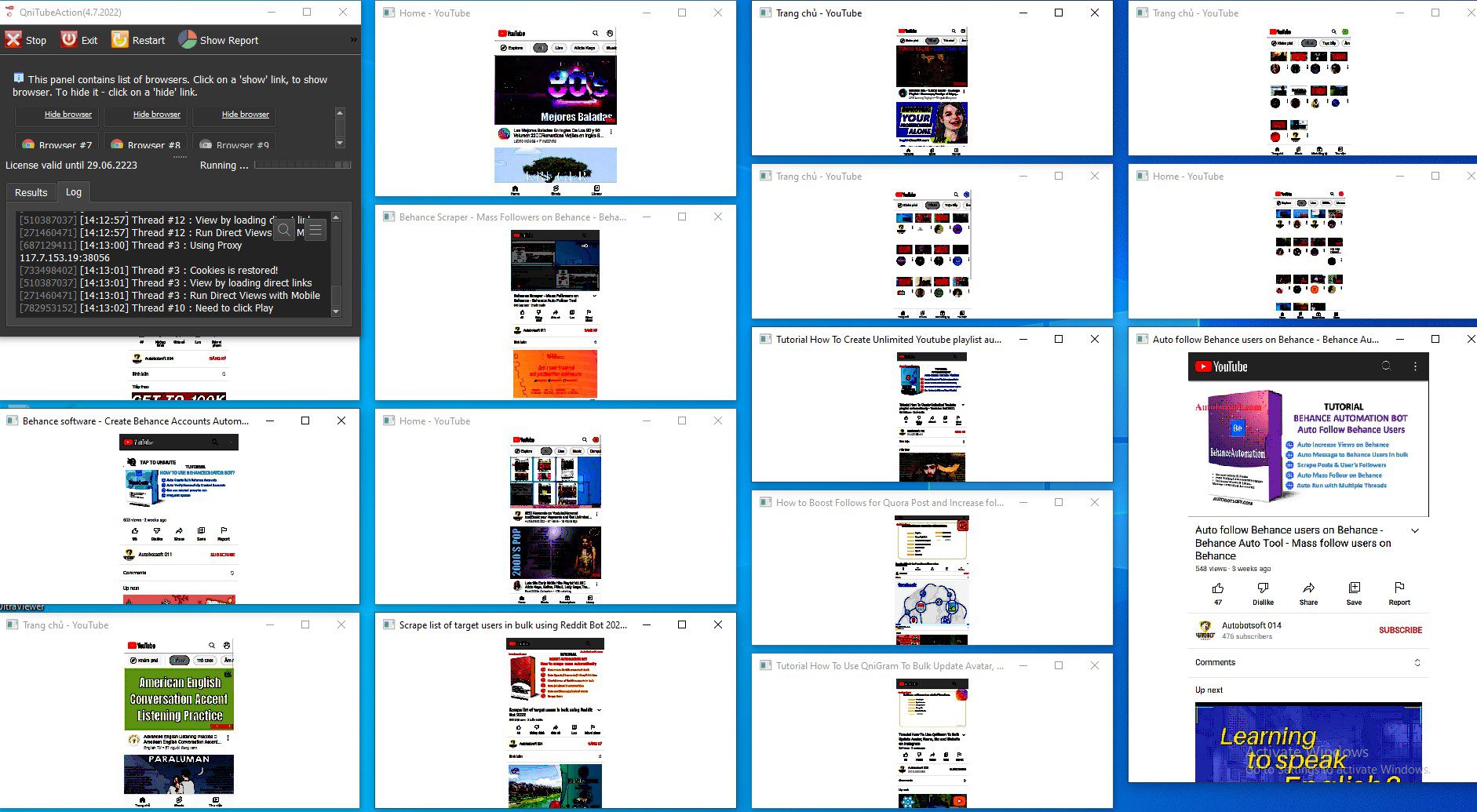Select the Log tab
Image resolution: width=1477 pixels, height=812 pixels.
(74, 191)
